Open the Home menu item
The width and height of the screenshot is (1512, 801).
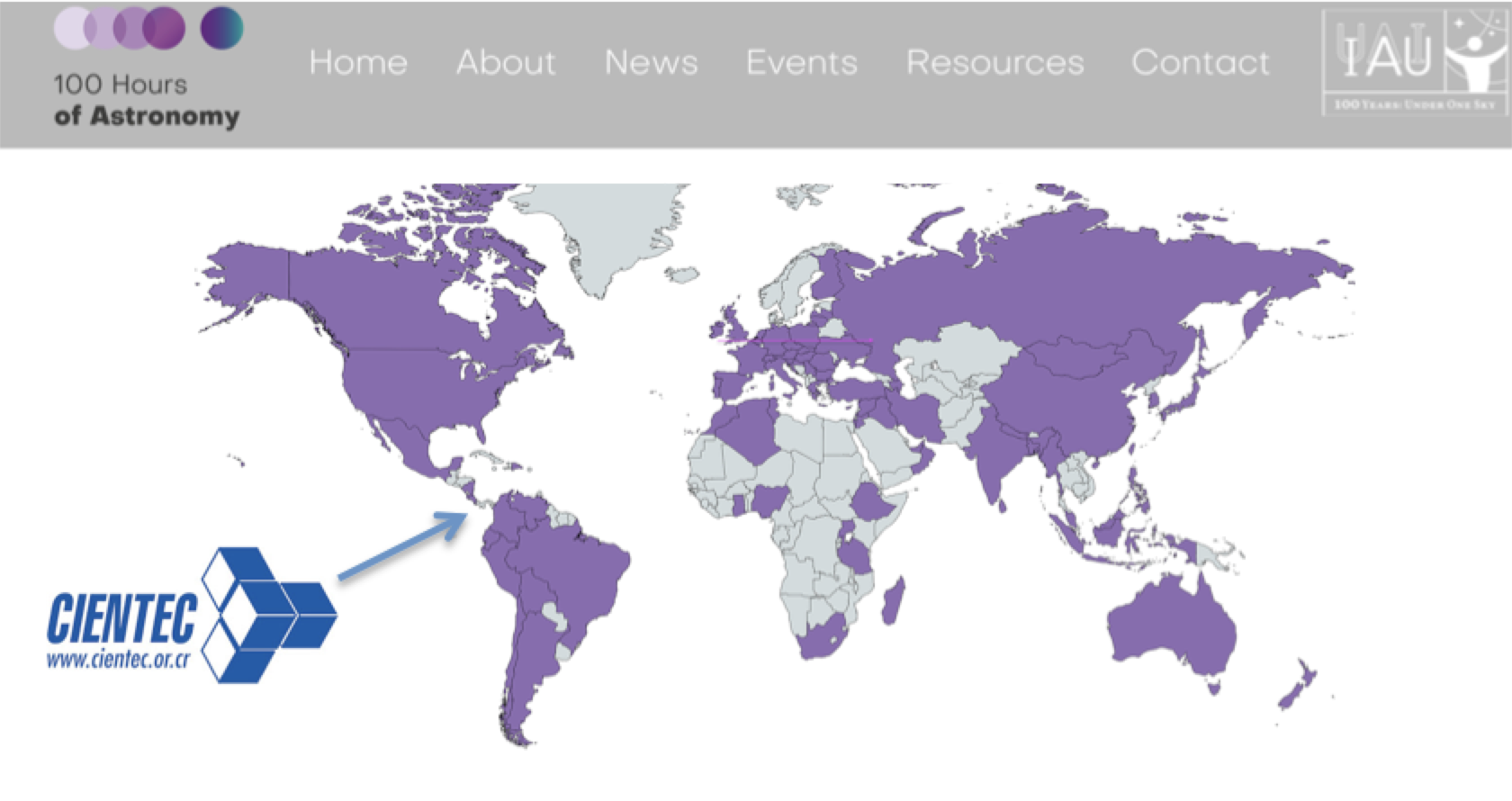tap(358, 62)
